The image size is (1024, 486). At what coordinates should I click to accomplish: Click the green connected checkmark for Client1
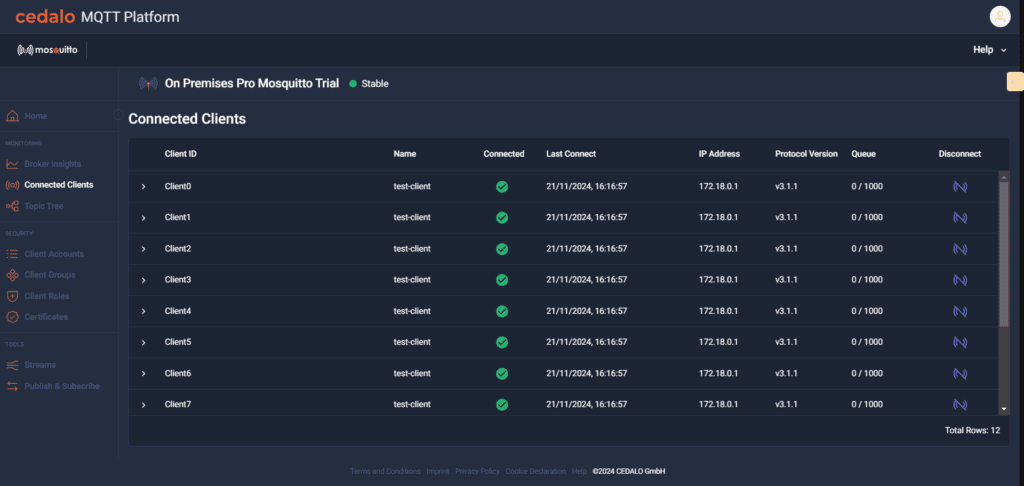coord(502,218)
